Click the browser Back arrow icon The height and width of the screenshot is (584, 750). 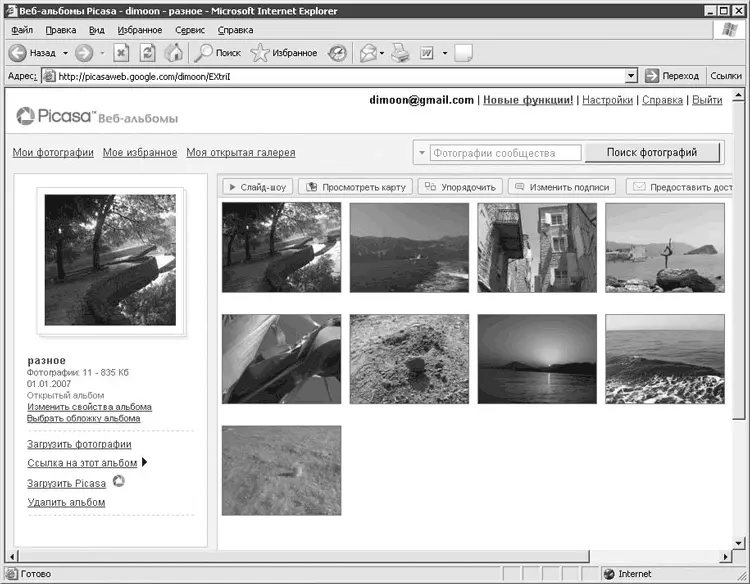(17, 52)
